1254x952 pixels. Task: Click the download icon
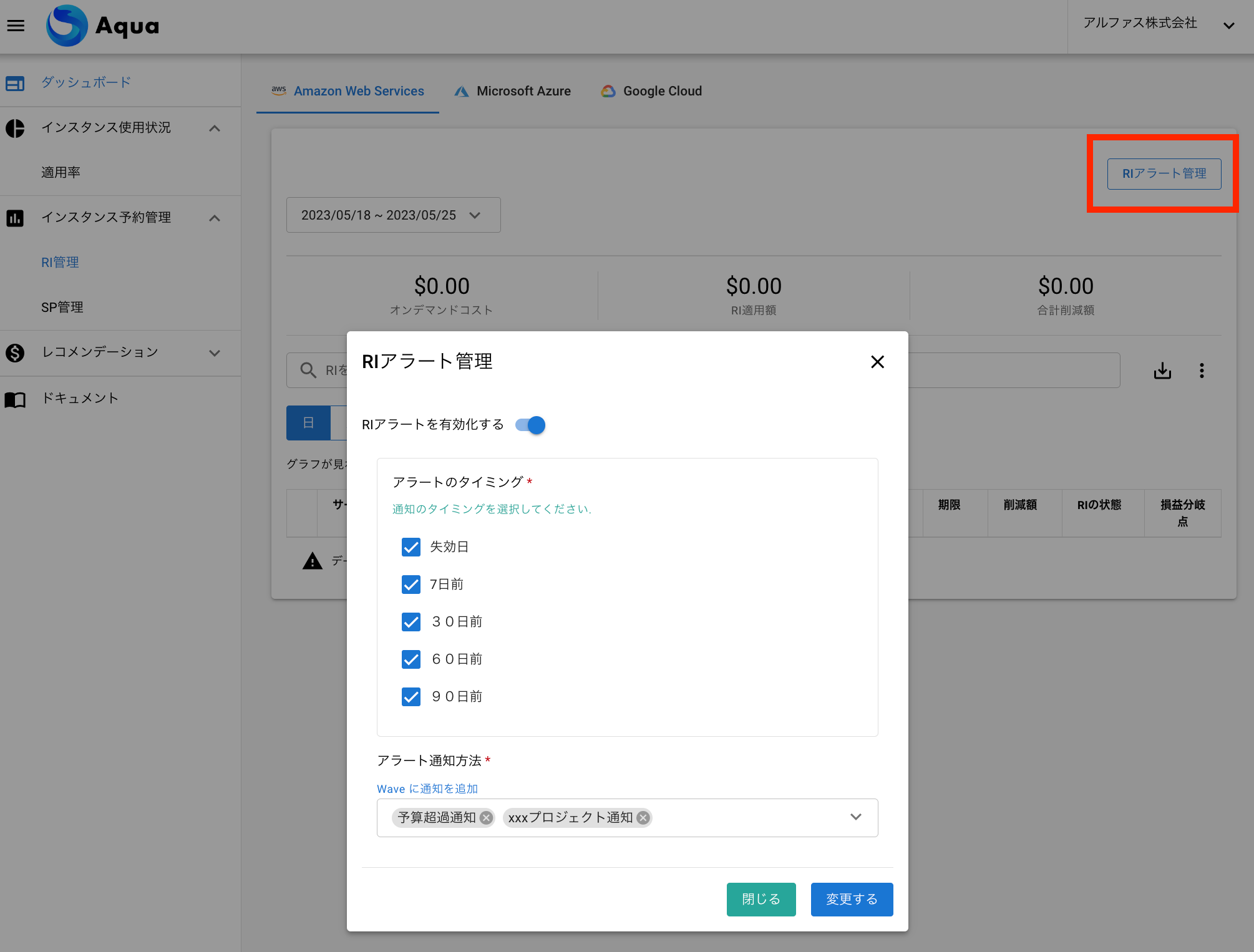(x=1162, y=371)
